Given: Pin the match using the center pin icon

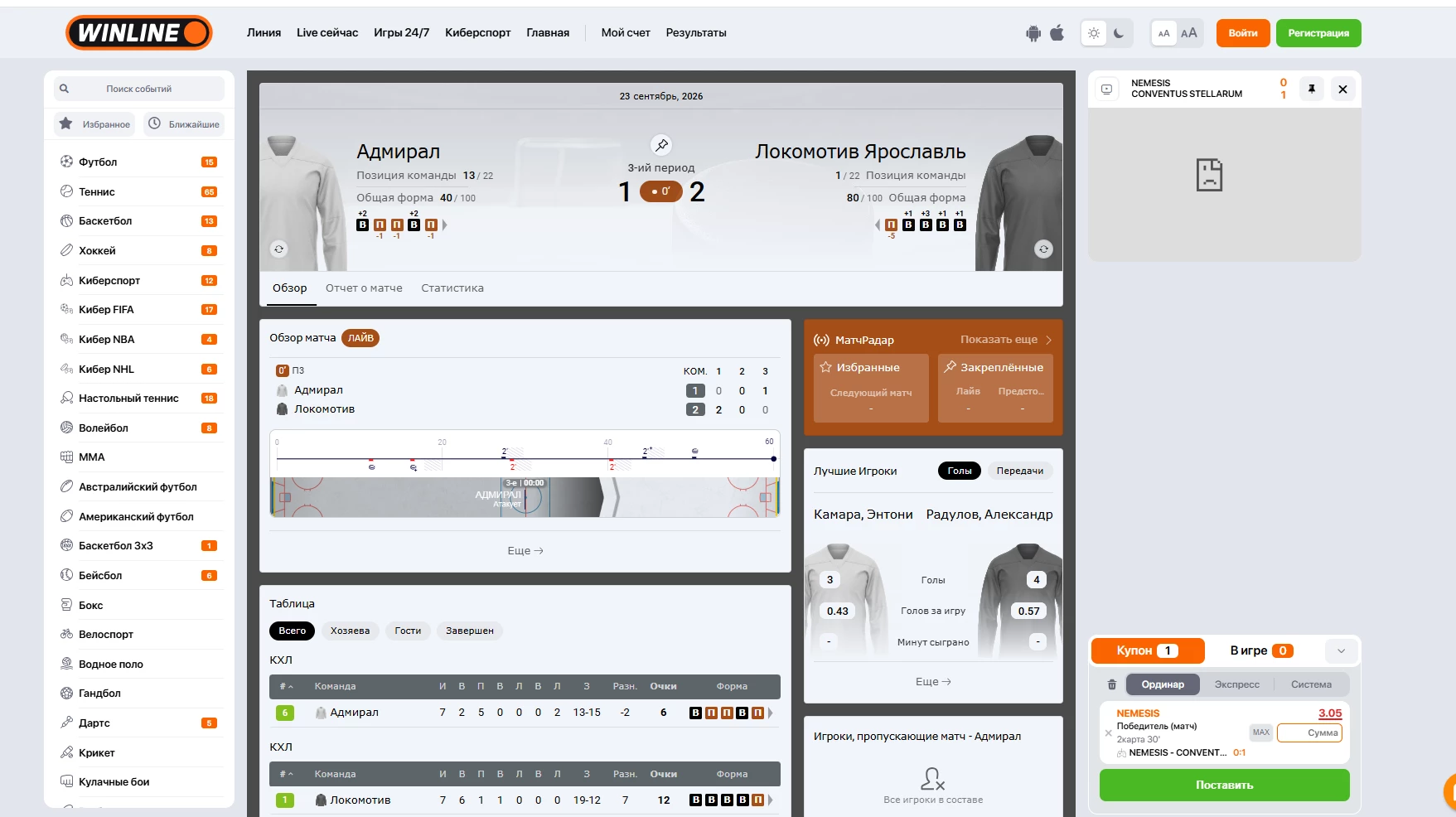Looking at the screenshot, I should pyautogui.click(x=661, y=145).
